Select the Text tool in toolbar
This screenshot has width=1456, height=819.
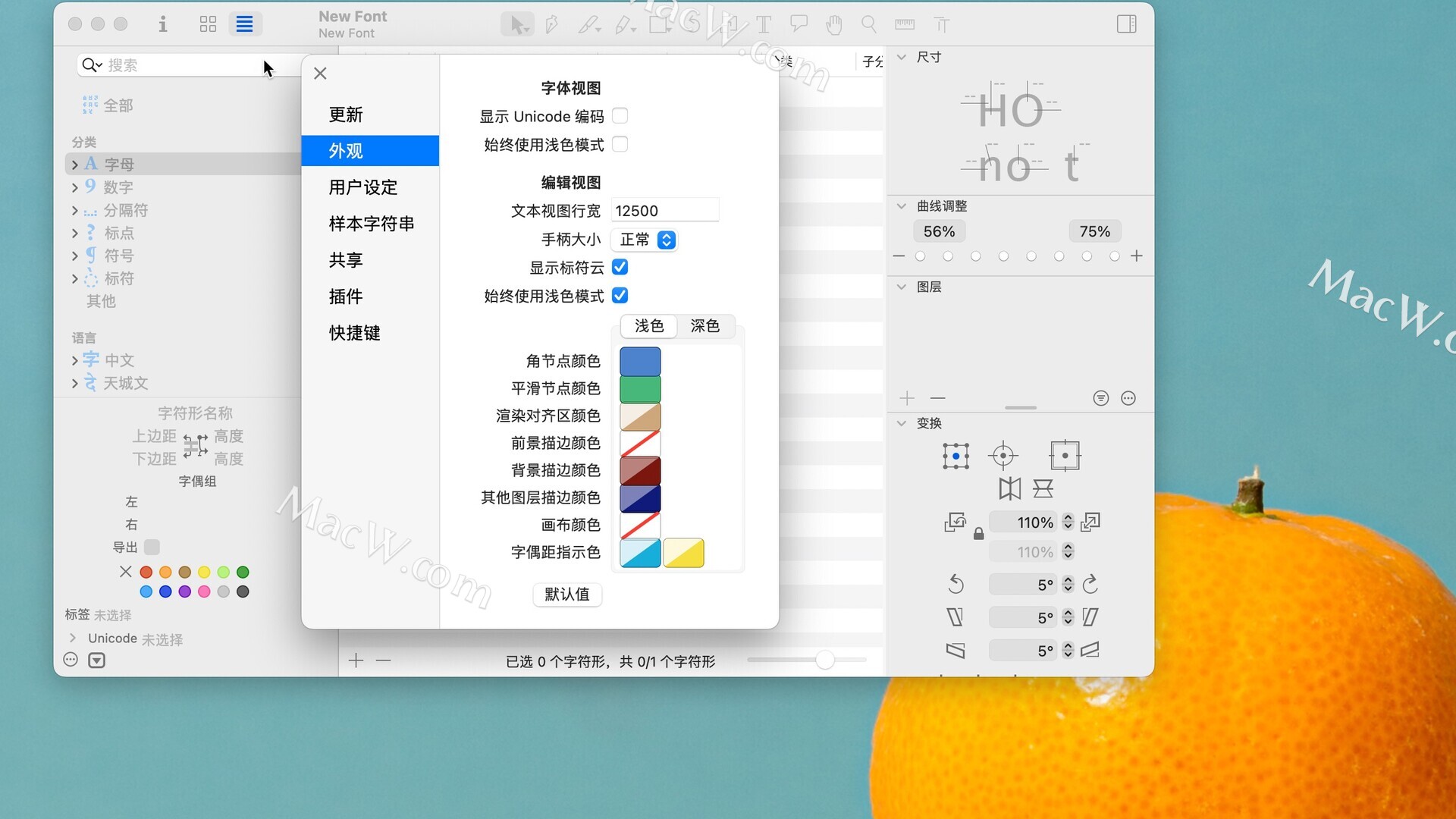(x=764, y=24)
